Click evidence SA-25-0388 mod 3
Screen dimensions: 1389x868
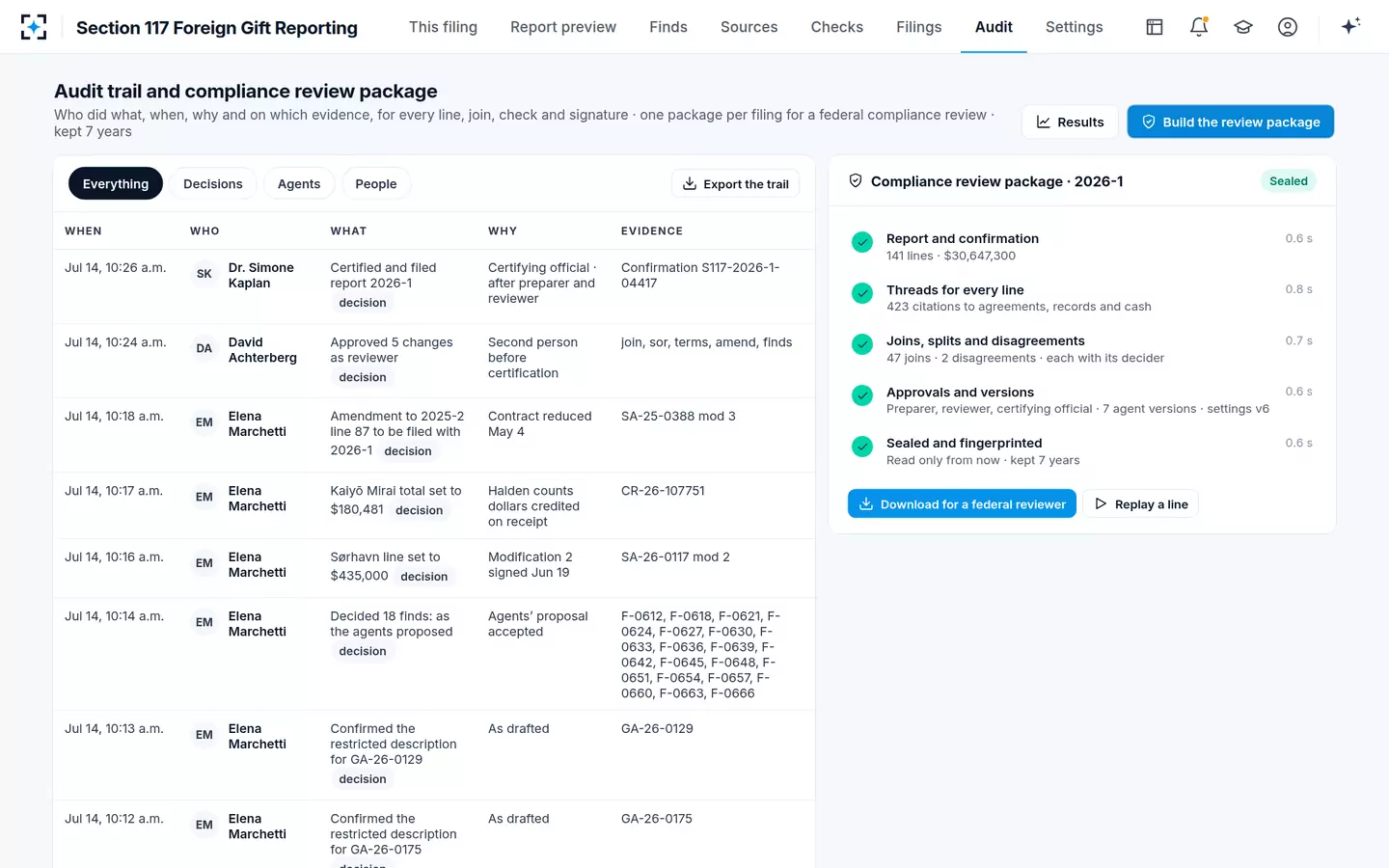click(678, 417)
